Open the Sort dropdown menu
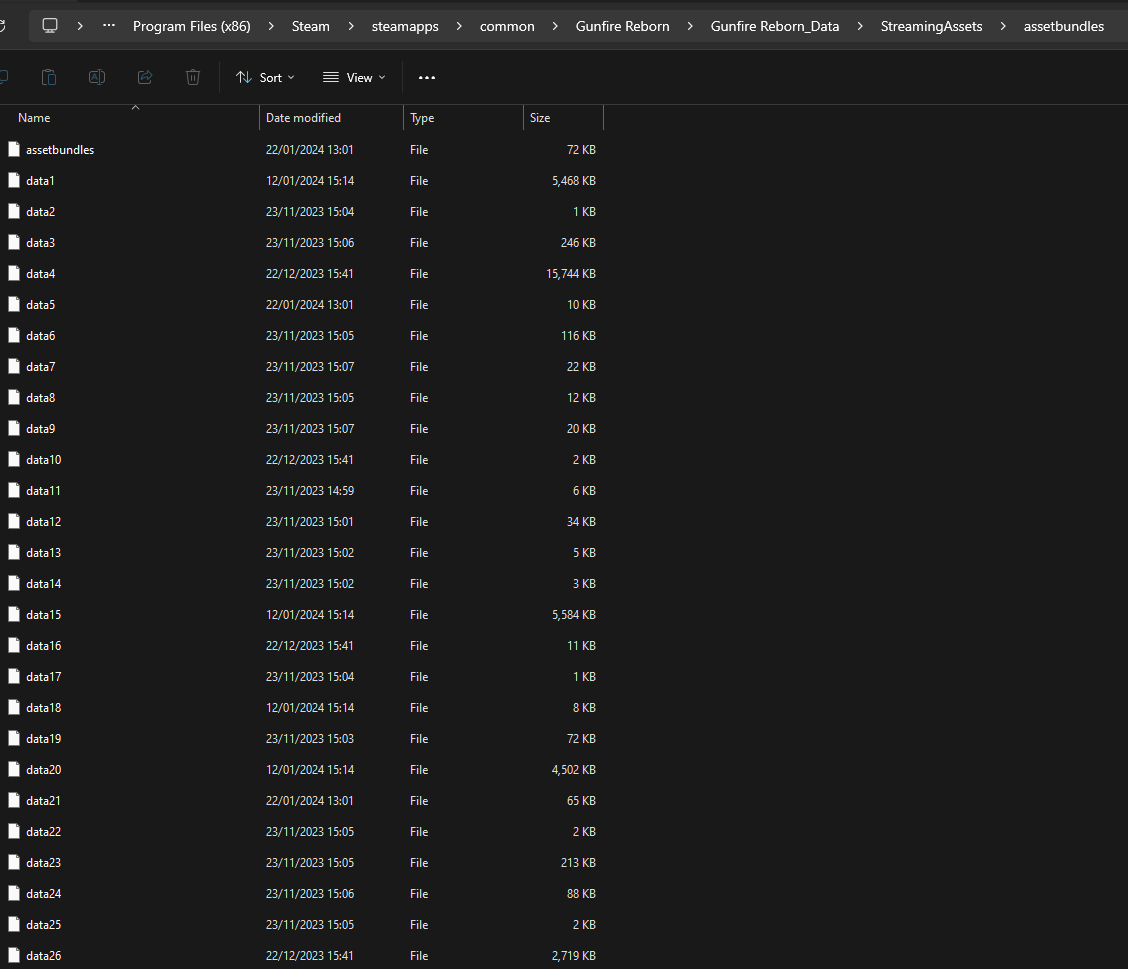This screenshot has height=969, width=1128. tap(265, 78)
